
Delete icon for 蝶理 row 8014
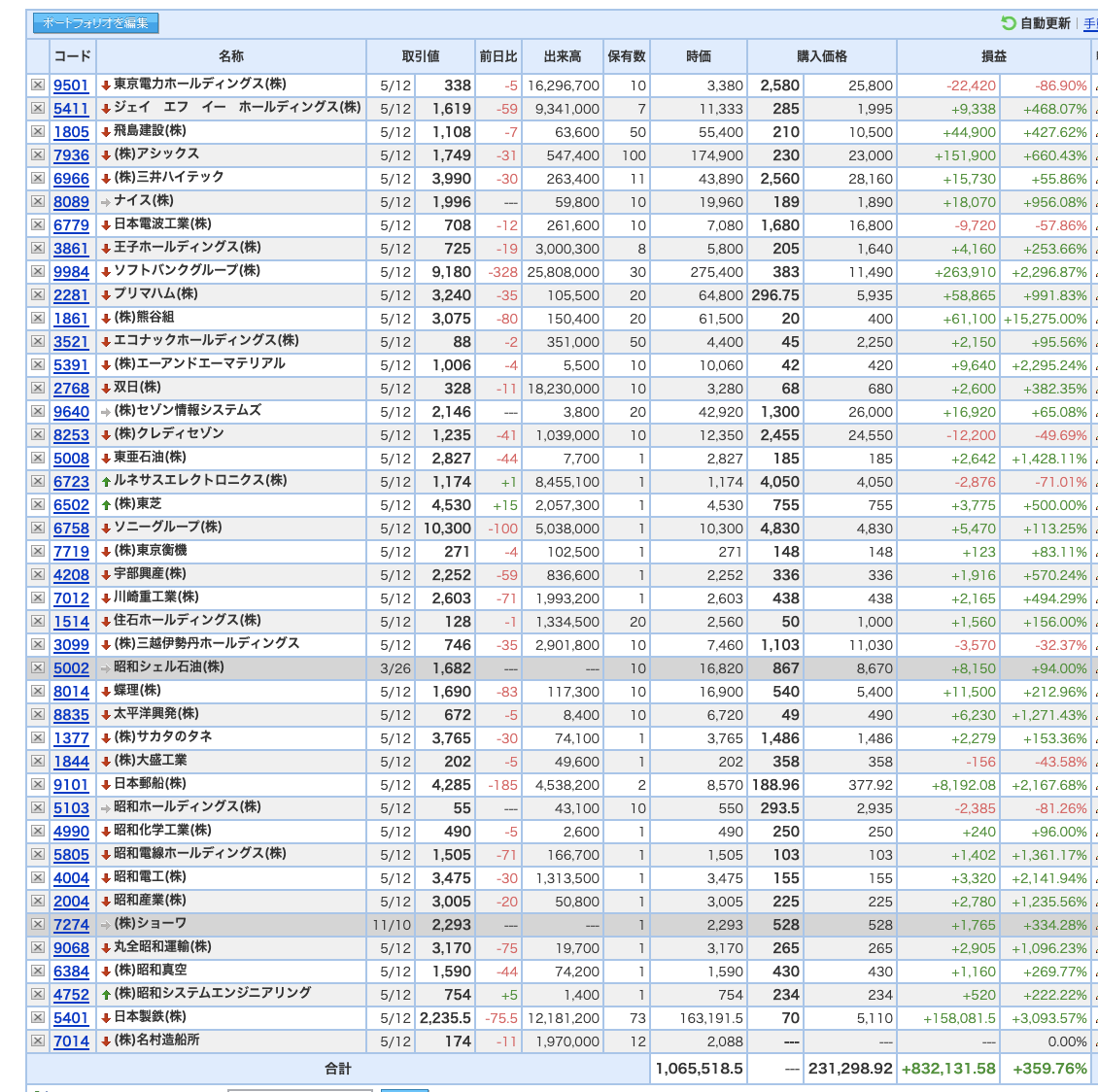click(x=38, y=692)
